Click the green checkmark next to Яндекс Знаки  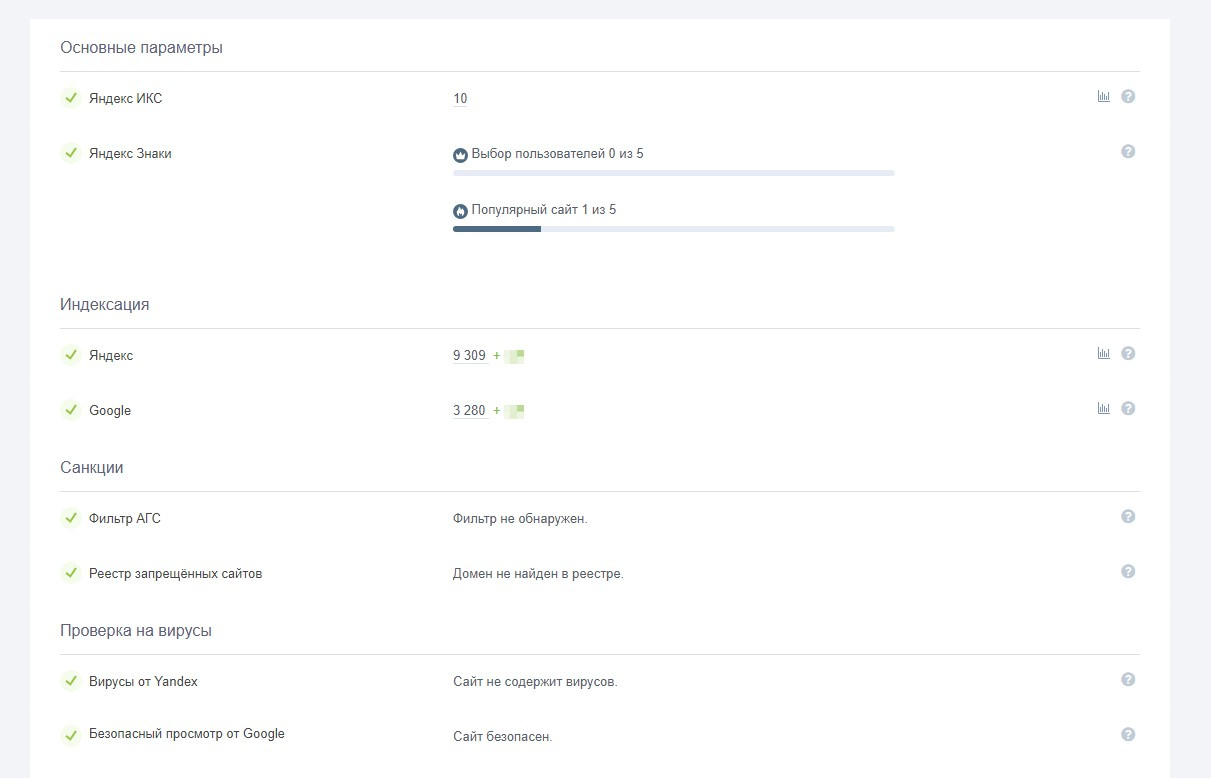[71, 153]
